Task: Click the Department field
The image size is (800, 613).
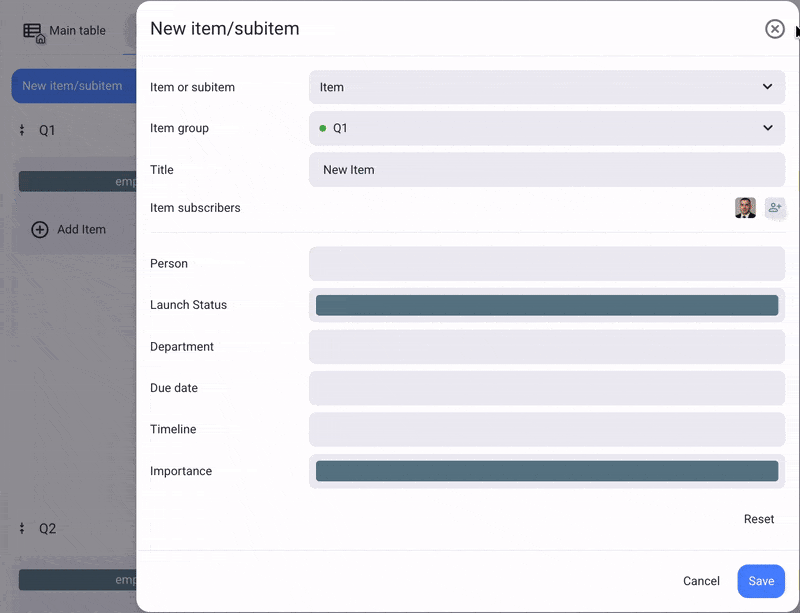Action: click(546, 347)
